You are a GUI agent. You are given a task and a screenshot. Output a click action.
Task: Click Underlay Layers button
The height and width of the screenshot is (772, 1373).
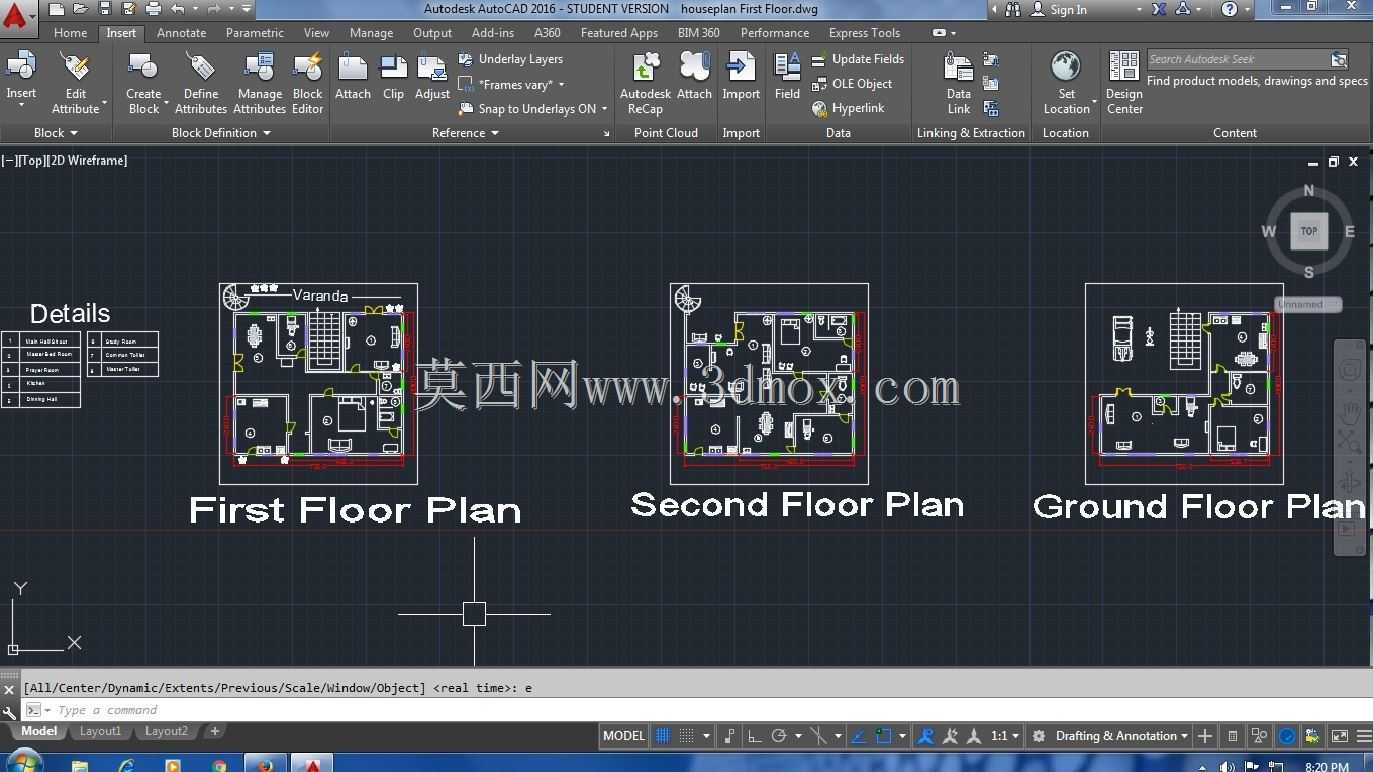coord(511,59)
